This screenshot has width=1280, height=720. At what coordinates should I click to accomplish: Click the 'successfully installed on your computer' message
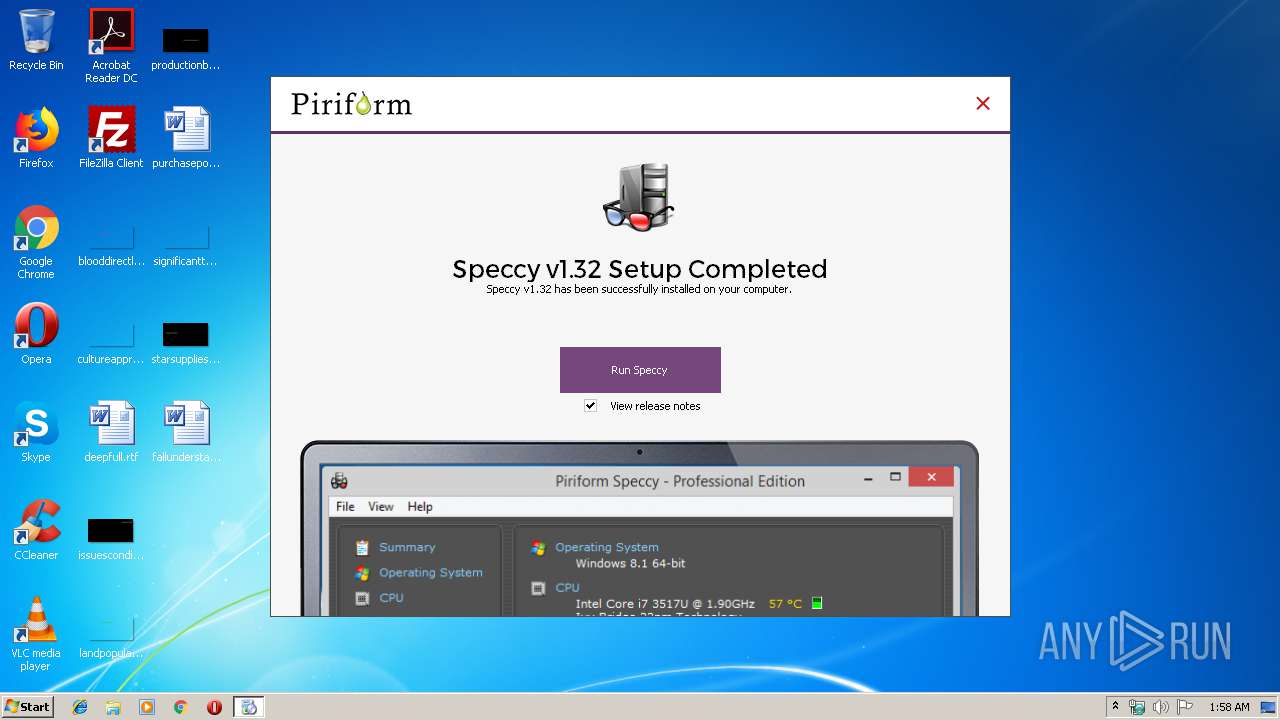tap(639, 290)
